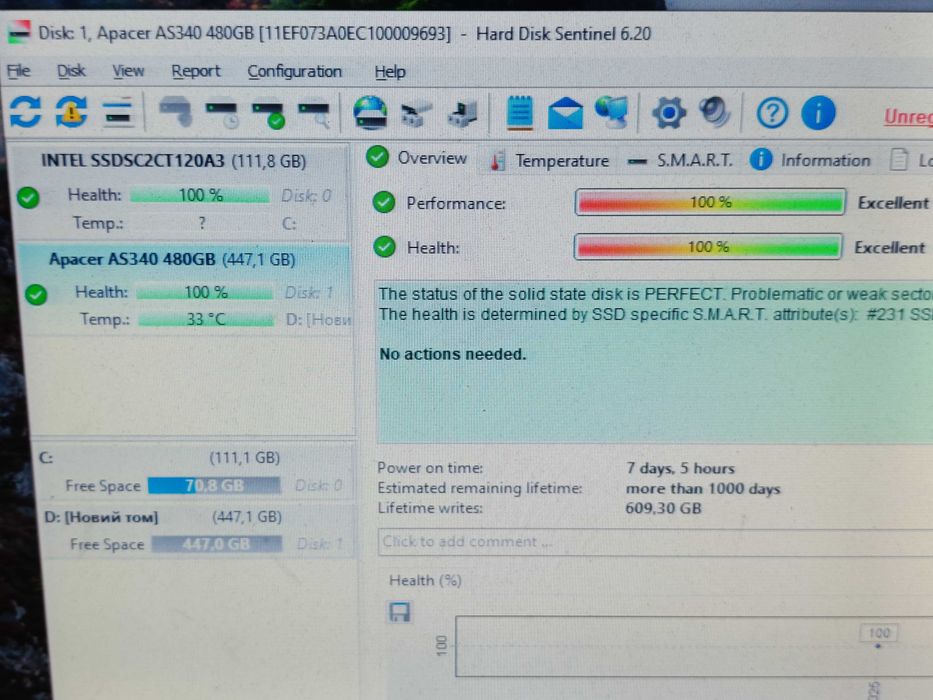This screenshot has height=700, width=933.
Task: Click the Overview Health 100 % gradient bar
Action: 708,246
